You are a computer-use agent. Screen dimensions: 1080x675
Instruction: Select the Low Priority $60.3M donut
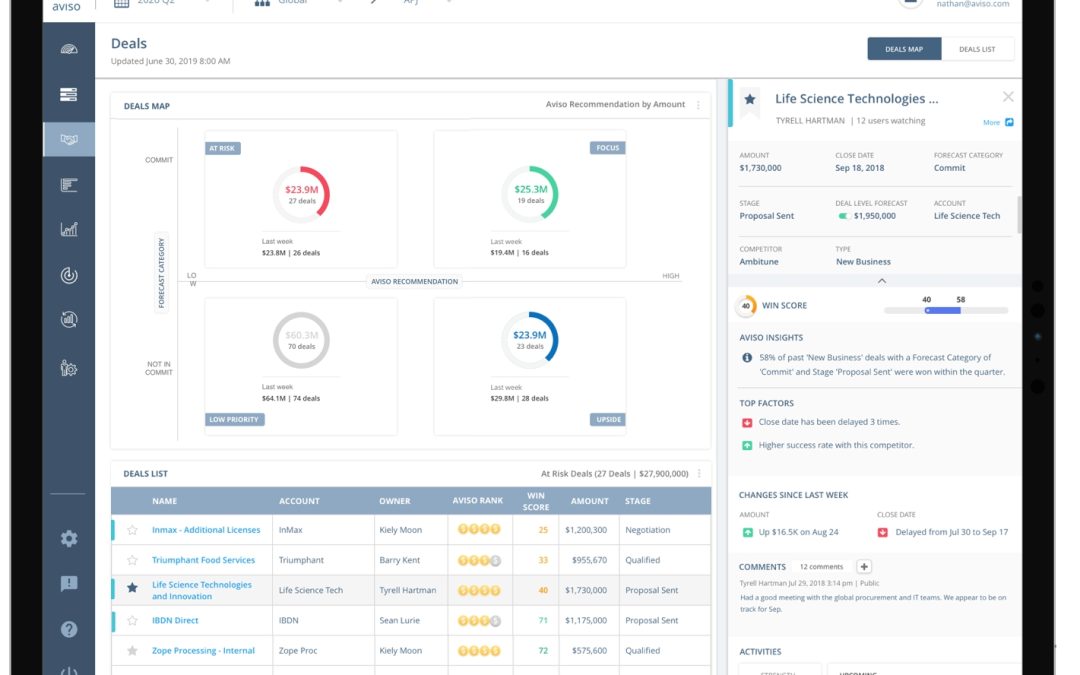302,340
